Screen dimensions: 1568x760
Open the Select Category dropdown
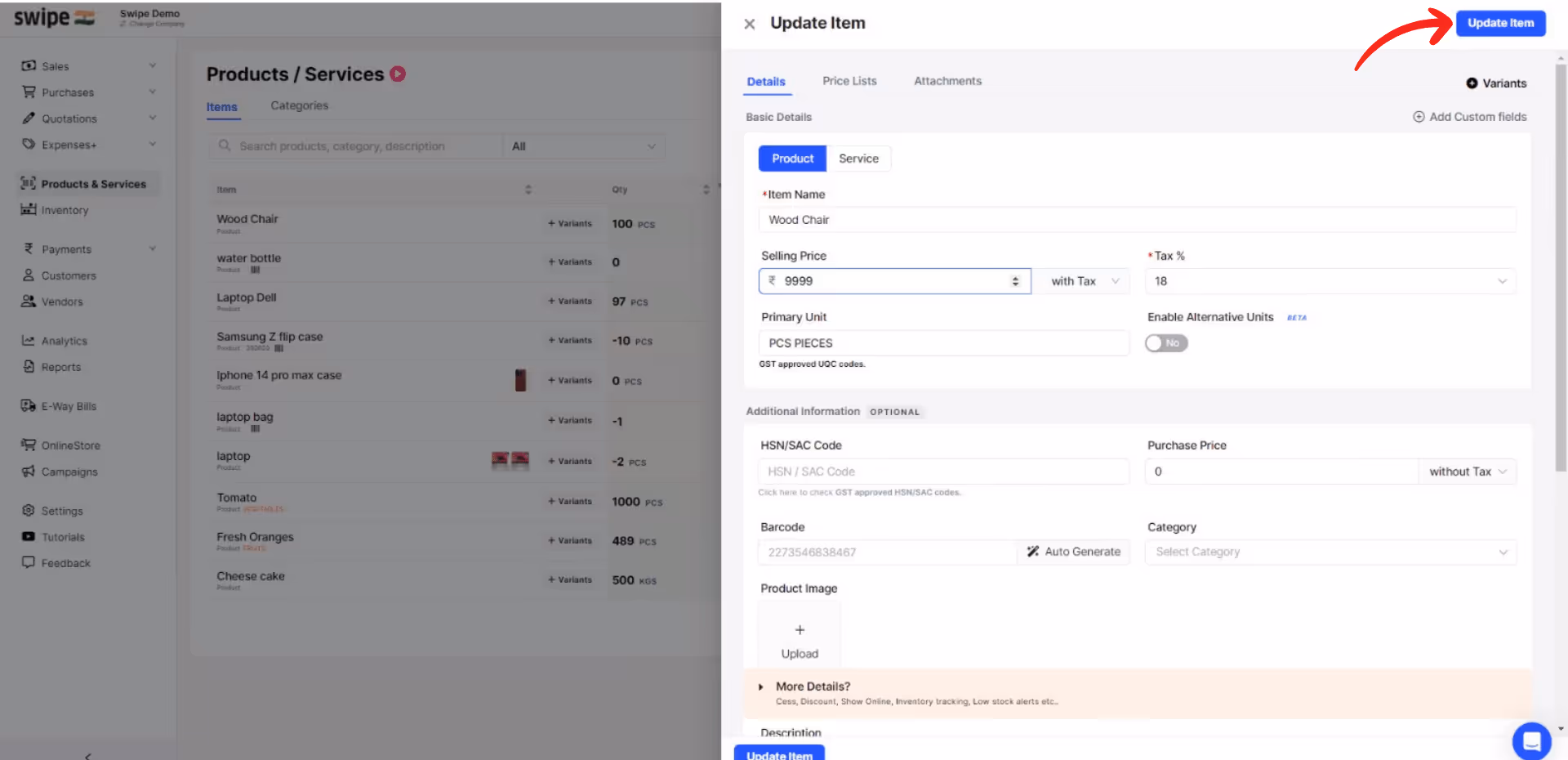(1330, 552)
